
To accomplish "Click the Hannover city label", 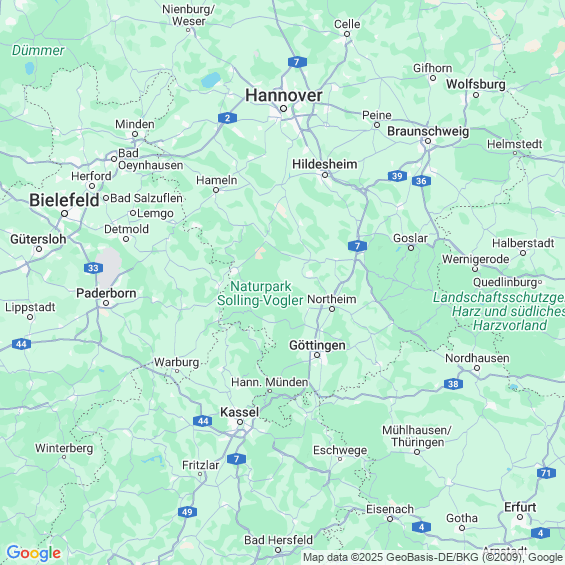I will coord(284,95).
